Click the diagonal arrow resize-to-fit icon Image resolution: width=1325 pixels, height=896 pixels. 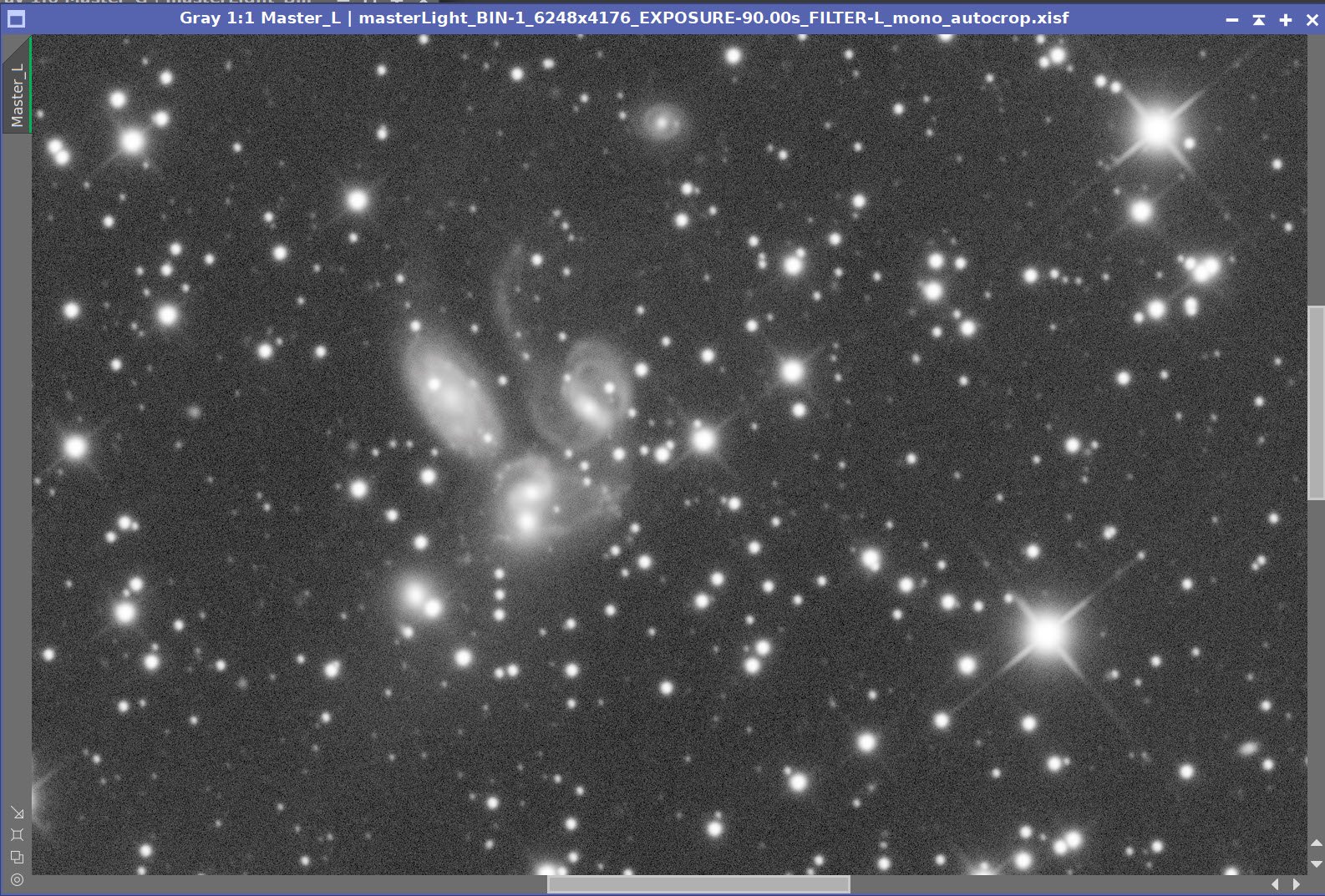[x=17, y=812]
